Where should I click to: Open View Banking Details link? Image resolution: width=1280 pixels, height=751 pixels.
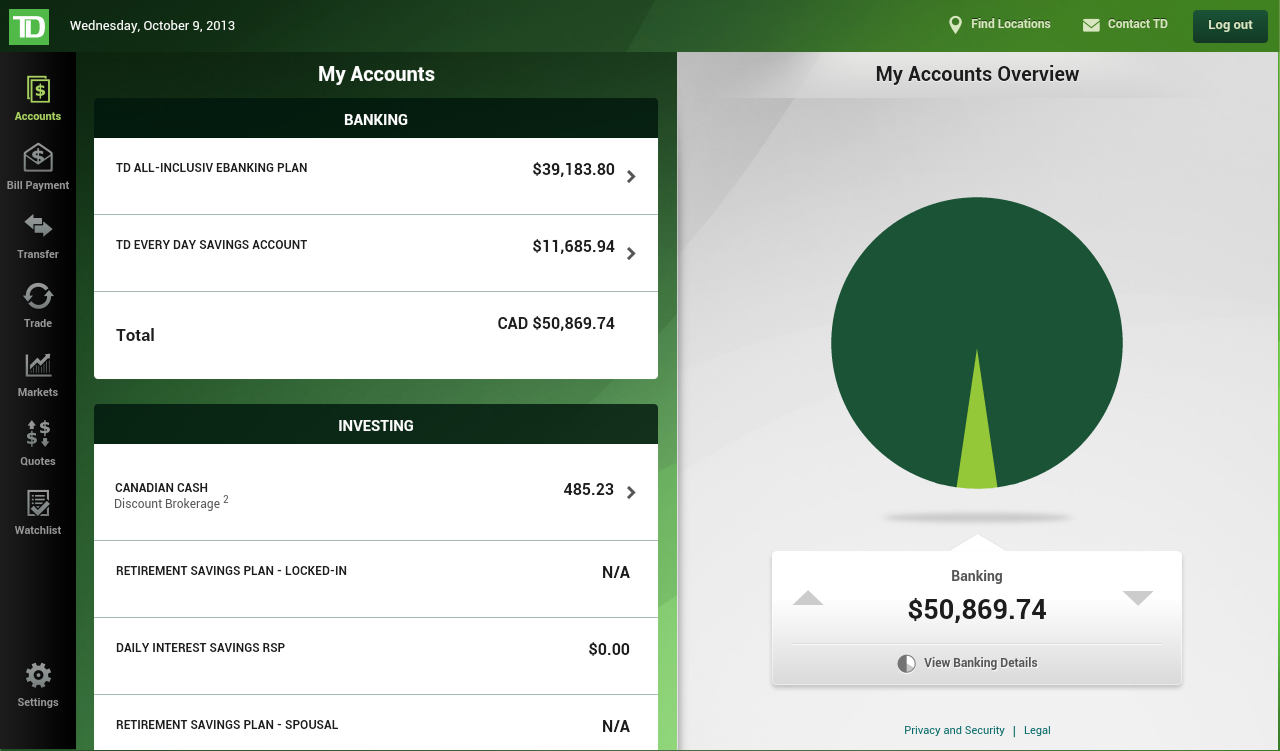(x=981, y=663)
